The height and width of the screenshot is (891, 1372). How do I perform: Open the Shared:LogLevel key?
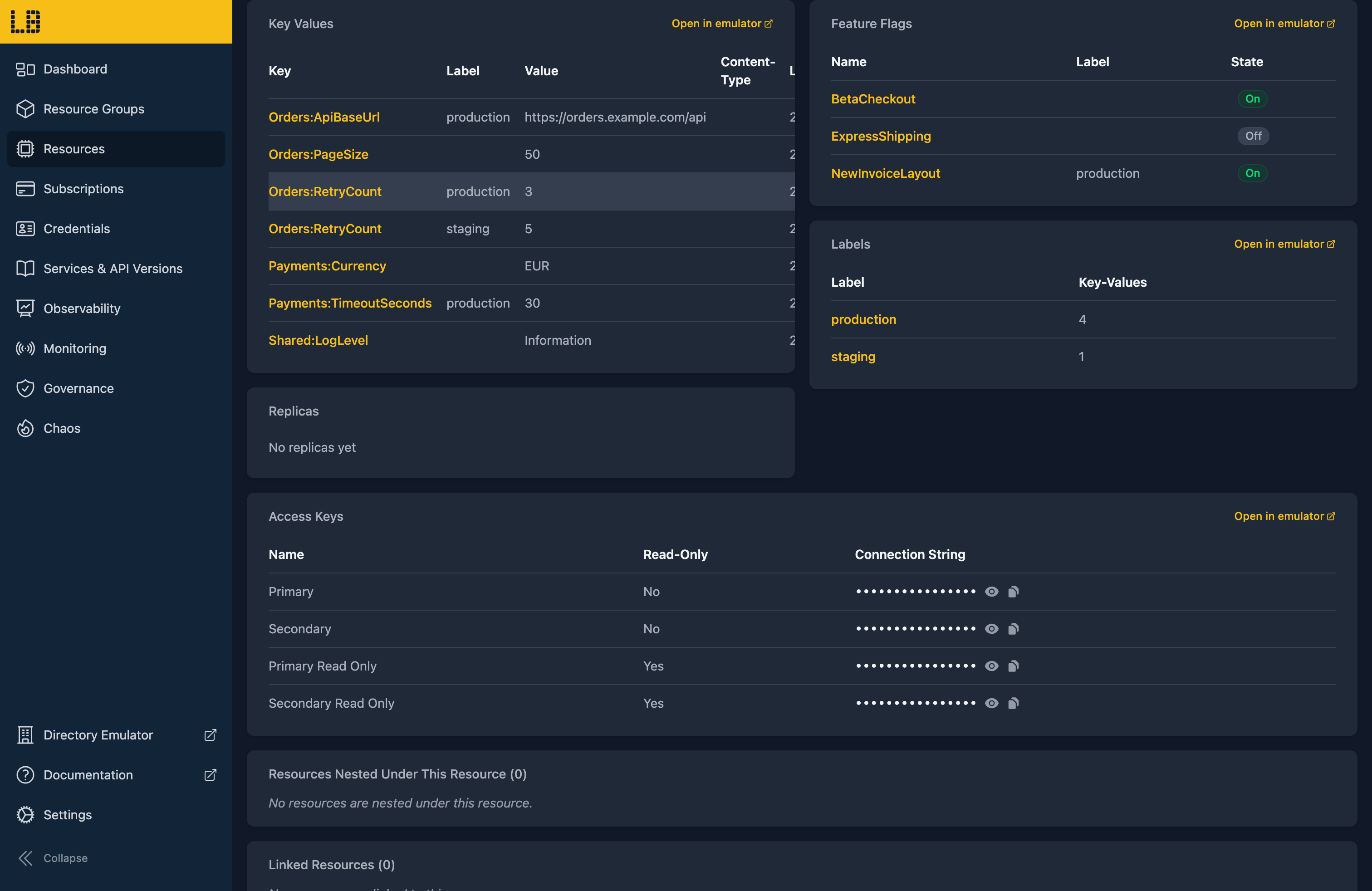pos(318,341)
